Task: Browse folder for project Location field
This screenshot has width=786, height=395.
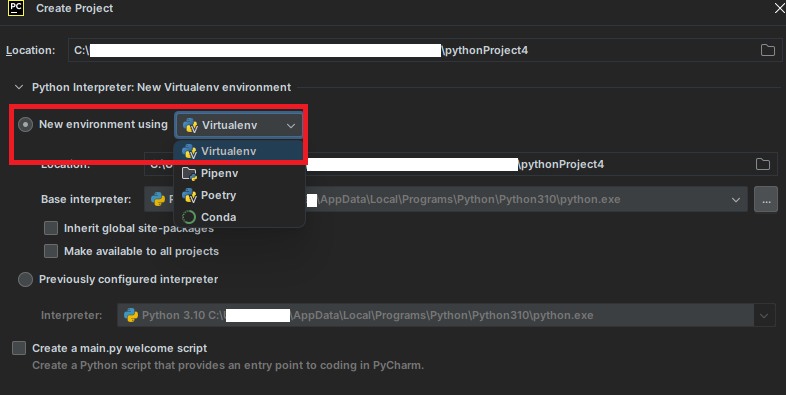Action: pyautogui.click(x=767, y=50)
